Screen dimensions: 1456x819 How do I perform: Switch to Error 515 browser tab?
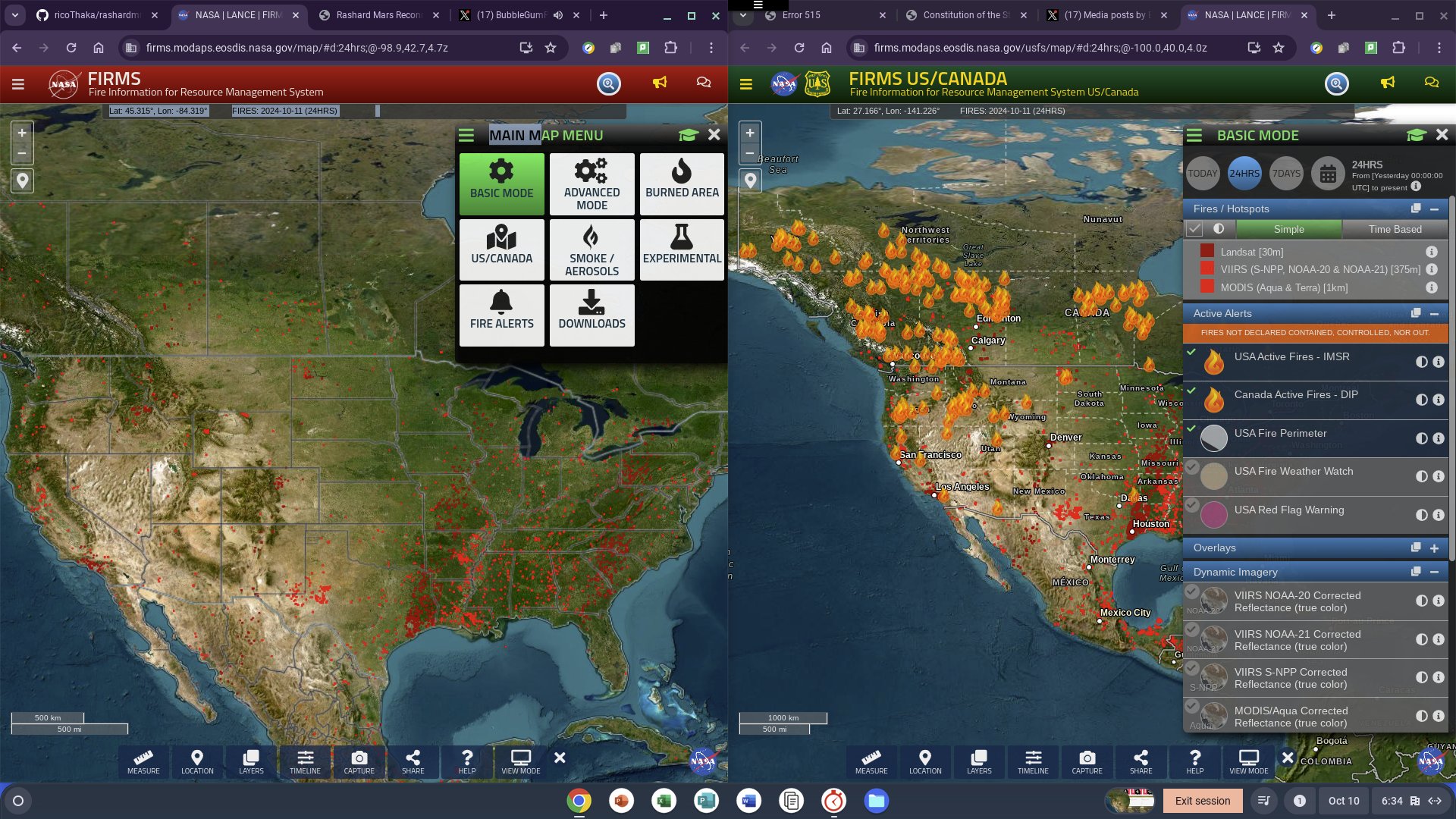[824, 15]
